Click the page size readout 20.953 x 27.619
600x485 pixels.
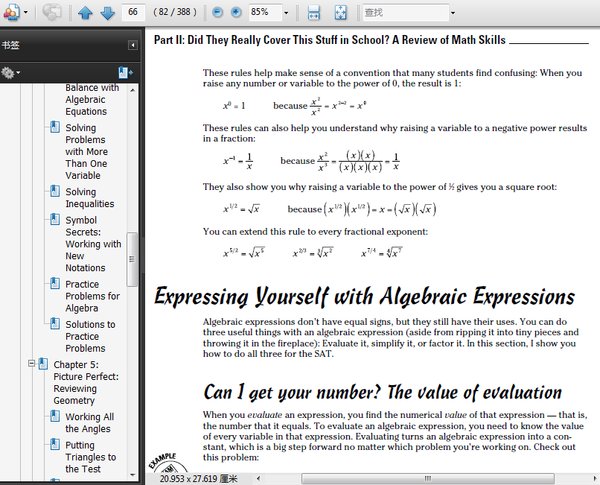point(199,478)
